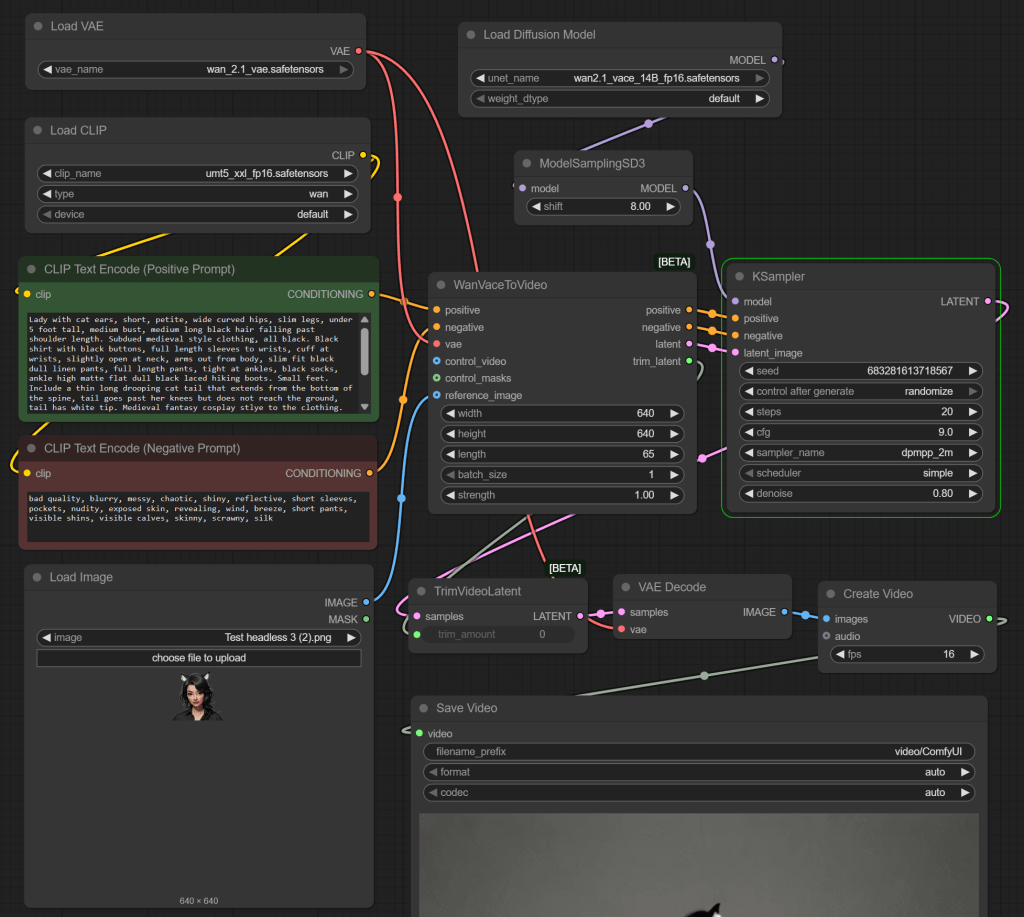
Task: Open the weight_dtype dropdown in Load Diffusion Model
Action: (620, 99)
